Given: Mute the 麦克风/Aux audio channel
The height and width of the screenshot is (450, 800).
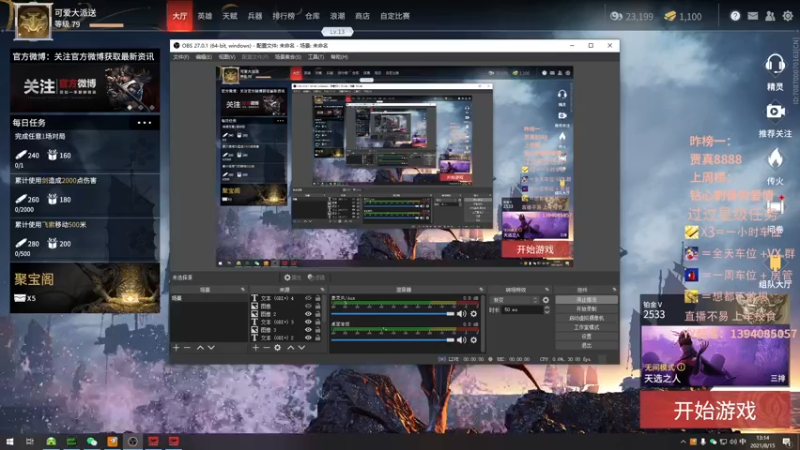Looking at the screenshot, I should [462, 314].
